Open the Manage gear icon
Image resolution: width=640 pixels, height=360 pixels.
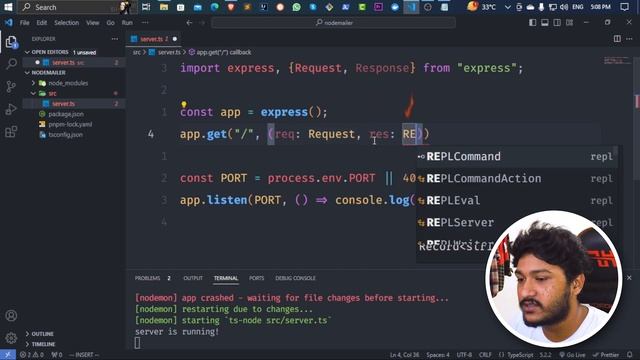11,338
